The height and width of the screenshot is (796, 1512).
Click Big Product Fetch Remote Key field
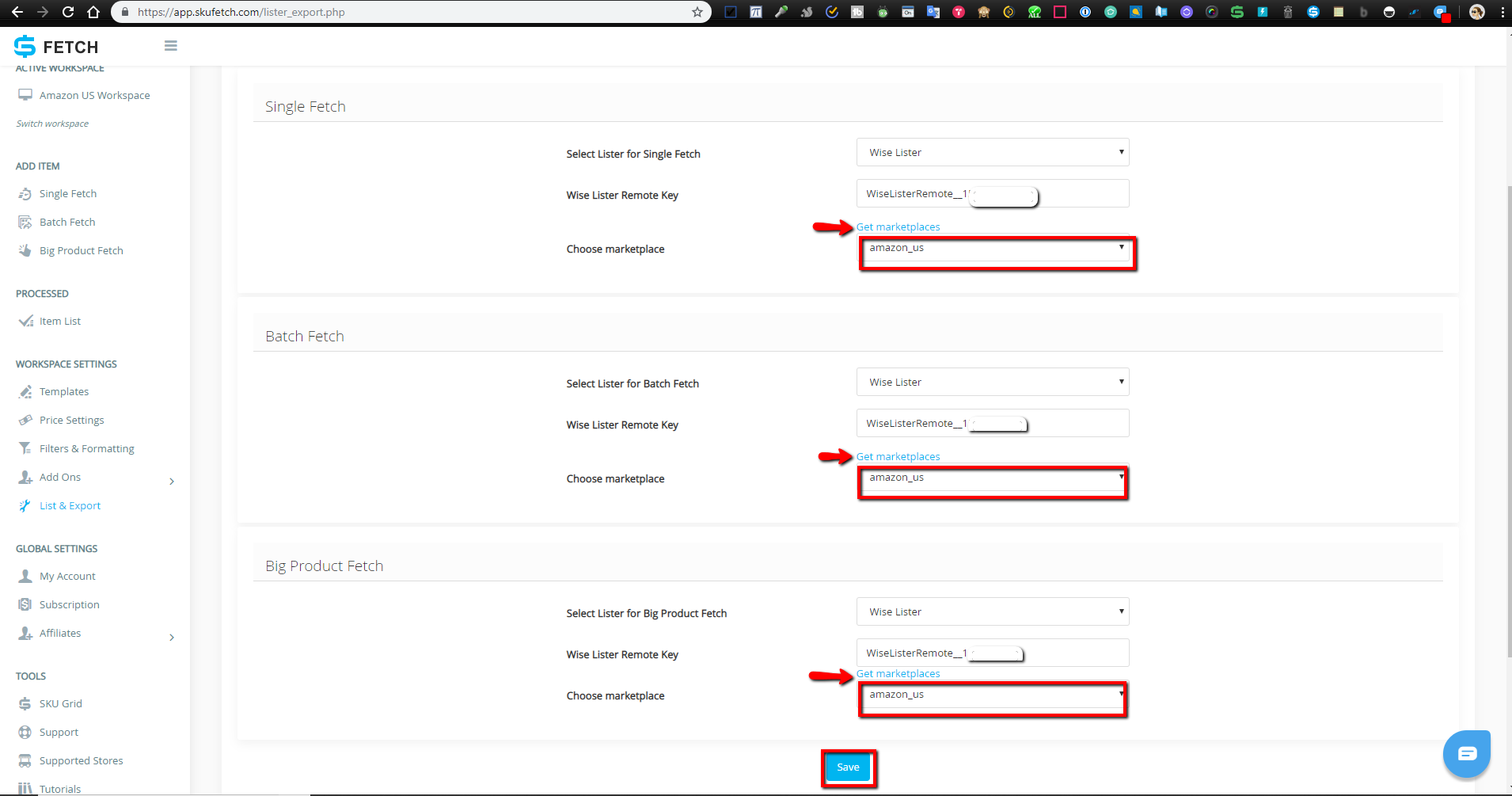point(993,653)
